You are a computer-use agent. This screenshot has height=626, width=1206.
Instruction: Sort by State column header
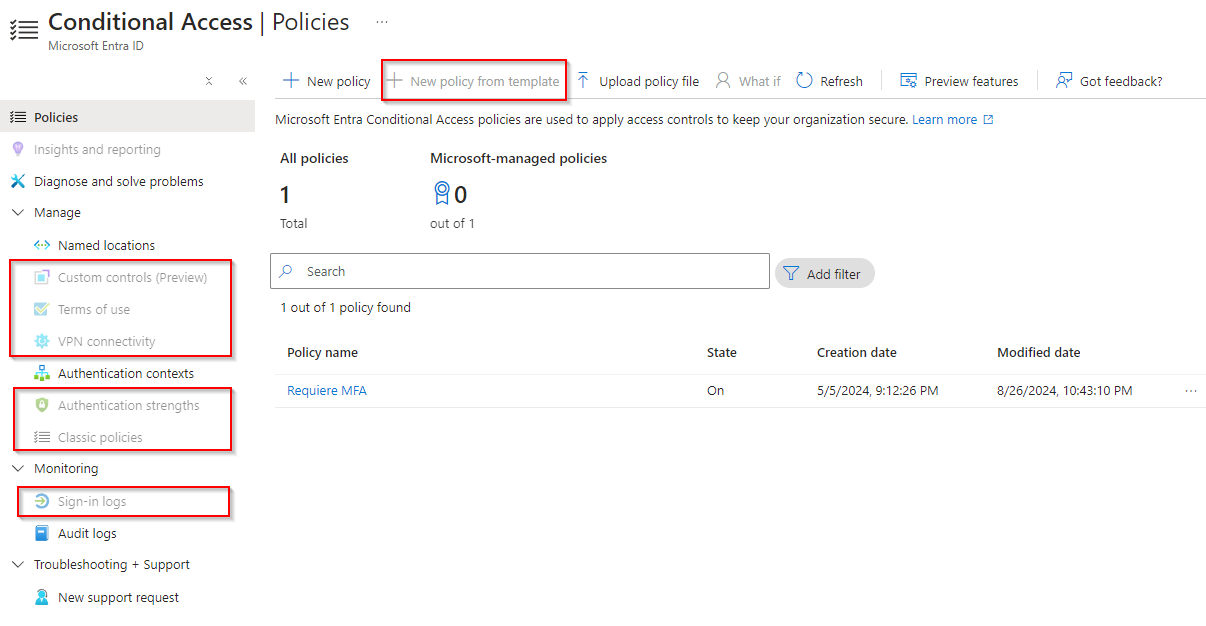(x=722, y=352)
